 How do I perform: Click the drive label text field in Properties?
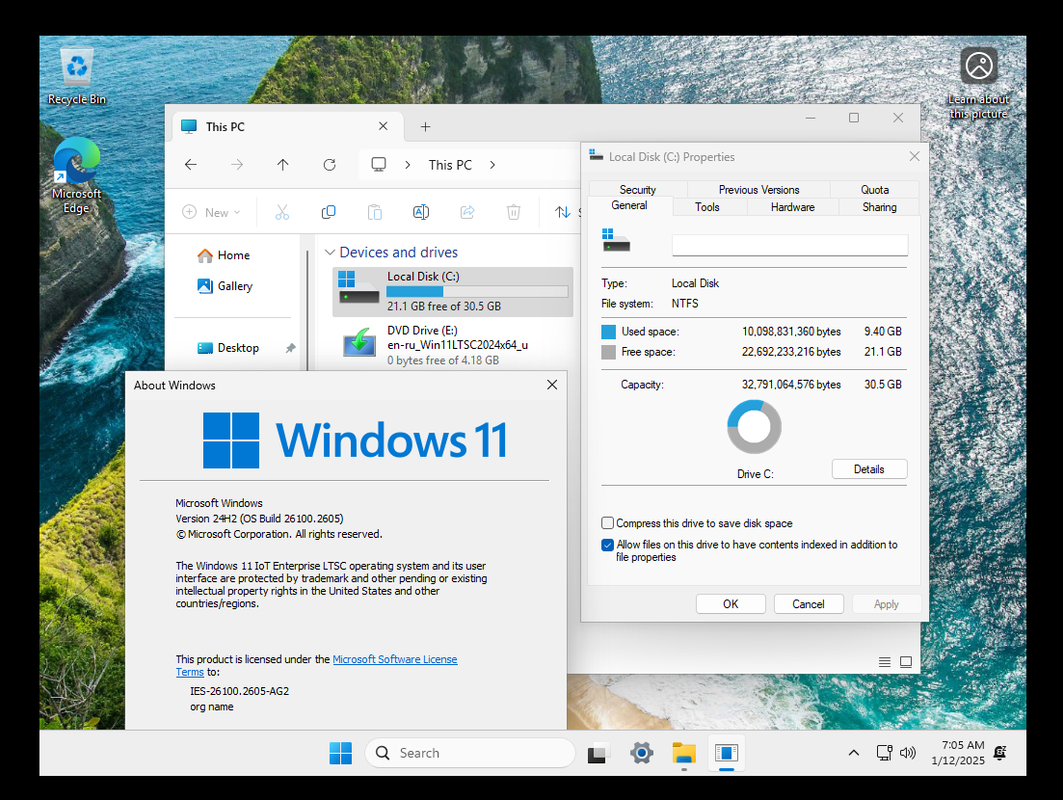790,245
